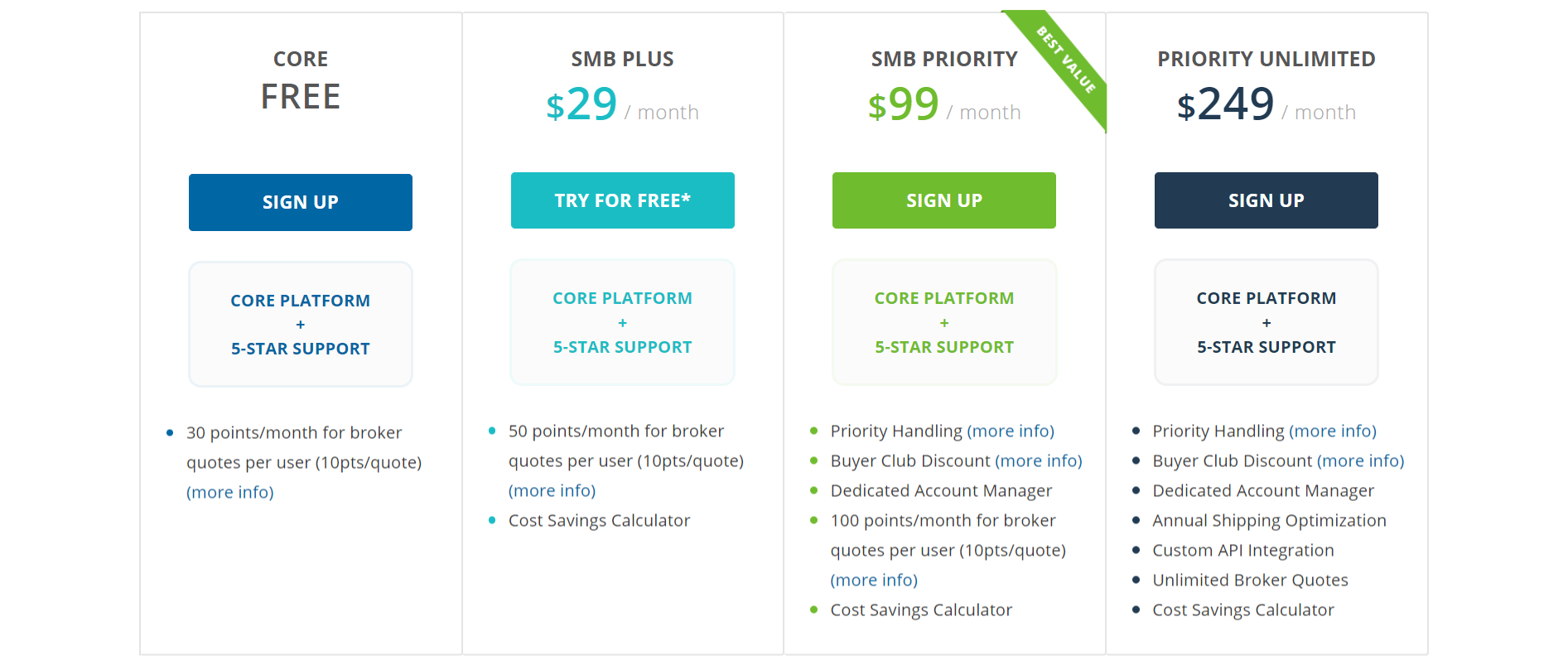Click the green Core Platform box in SMB Priority
Screen dimensions: 1568x665
pyautogui.click(x=943, y=322)
